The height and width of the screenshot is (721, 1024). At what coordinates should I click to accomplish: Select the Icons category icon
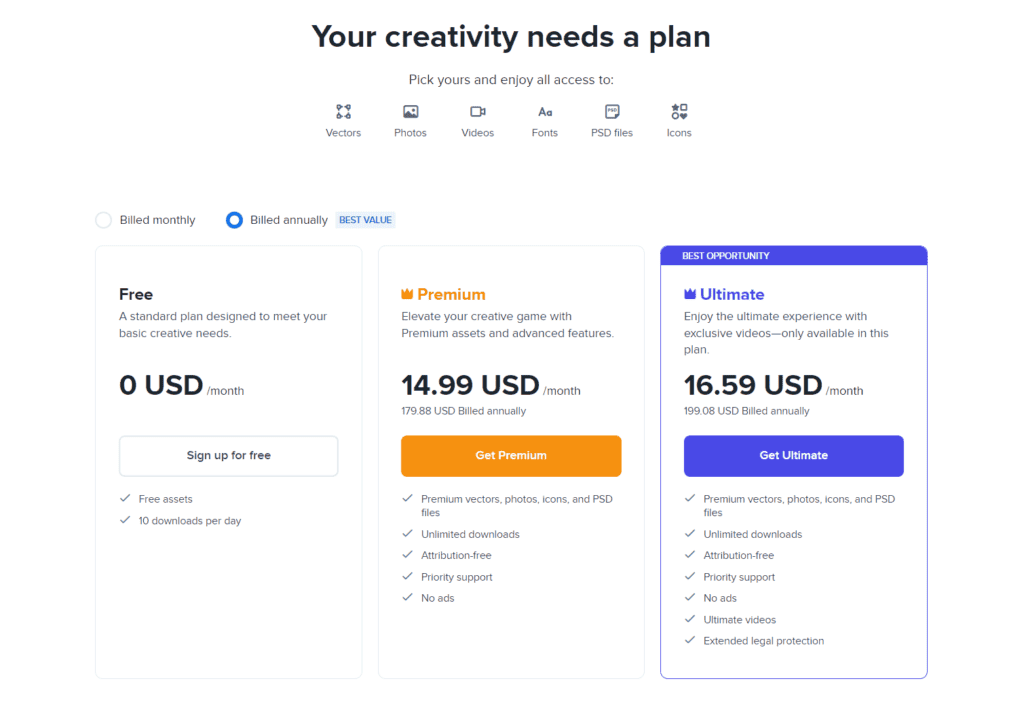point(679,111)
